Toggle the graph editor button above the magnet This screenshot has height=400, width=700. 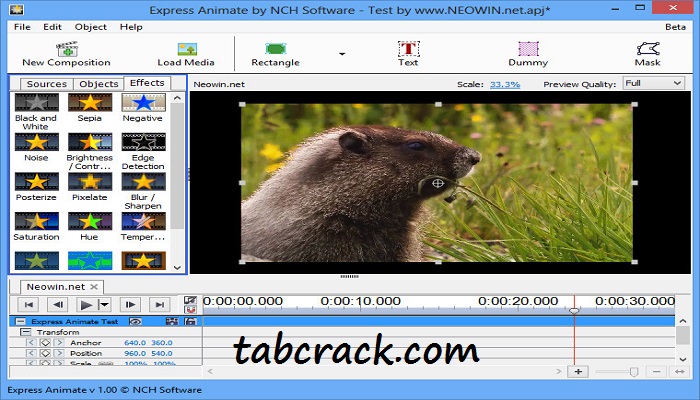pyautogui.click(x=191, y=300)
